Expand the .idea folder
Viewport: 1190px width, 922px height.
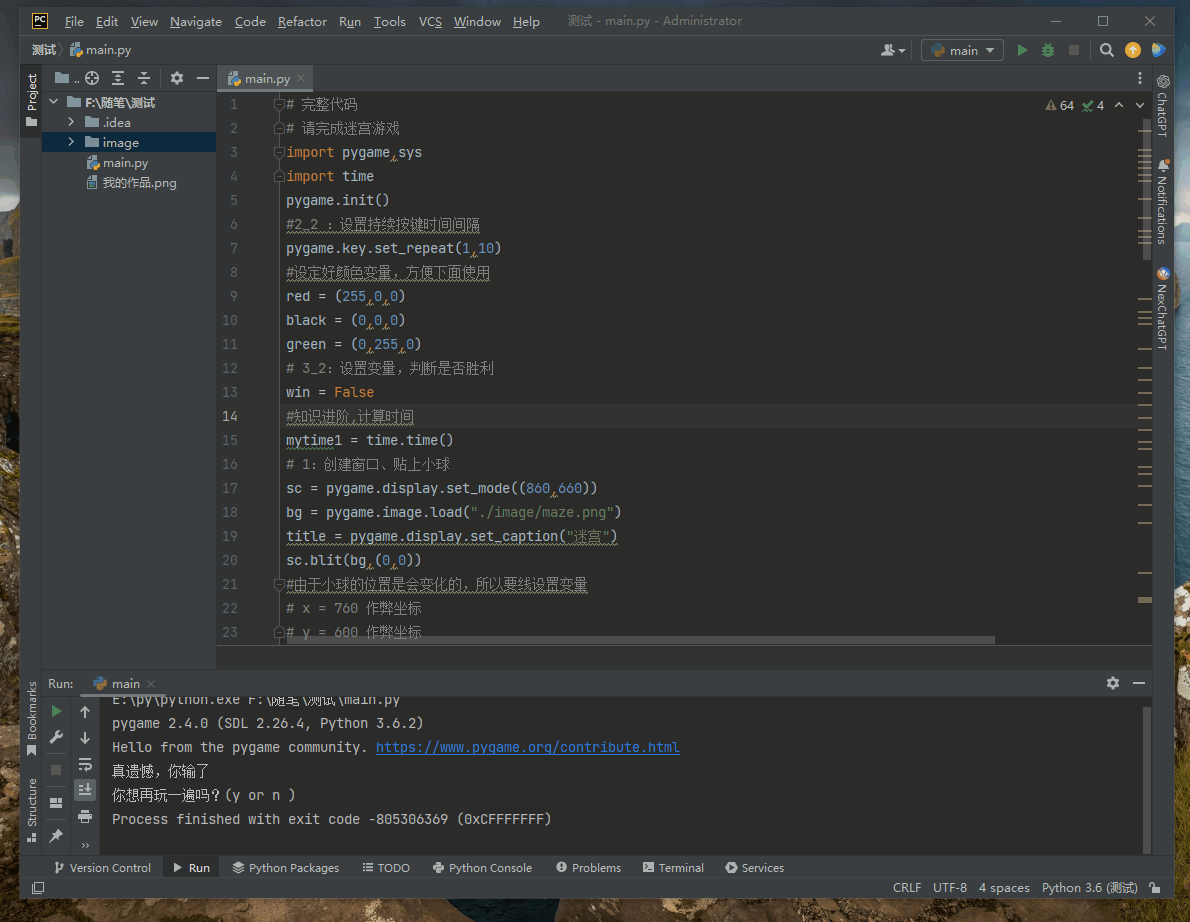[x=71, y=122]
